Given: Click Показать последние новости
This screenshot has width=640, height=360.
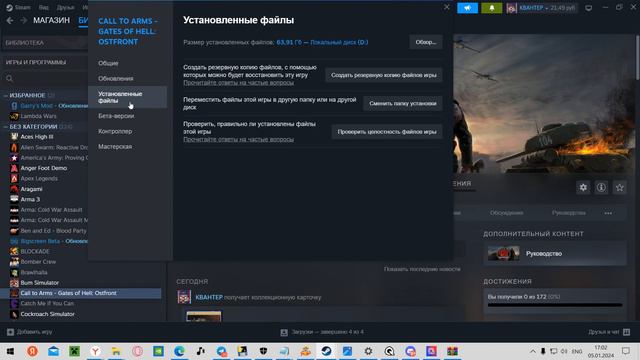Looking at the screenshot, I should [x=422, y=269].
